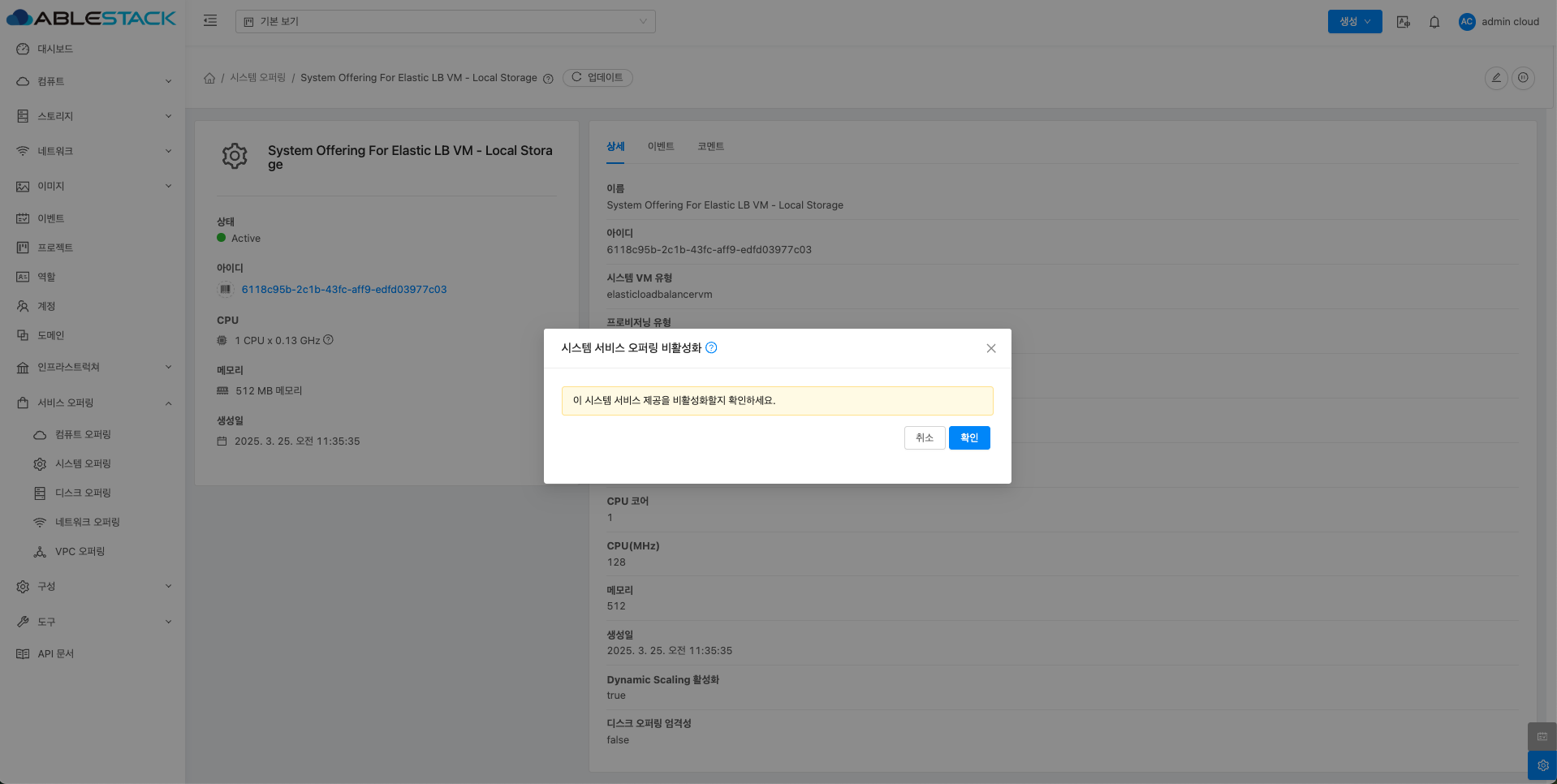Click the edit pencil icon
The height and width of the screenshot is (784, 1557).
pos(1495,78)
